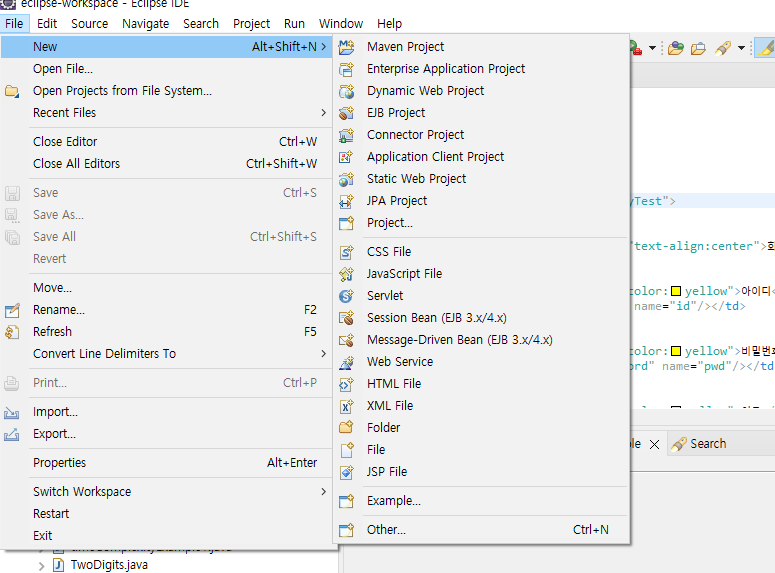Click the Open Task toolbar icon
This screenshot has height=573, width=775.
click(698, 48)
